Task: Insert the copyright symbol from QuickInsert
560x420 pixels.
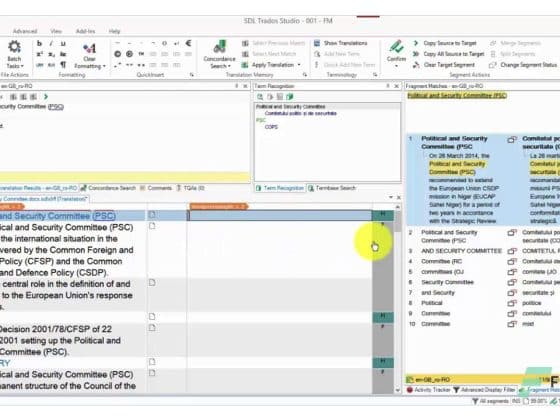Action: pyautogui.click(x=118, y=54)
